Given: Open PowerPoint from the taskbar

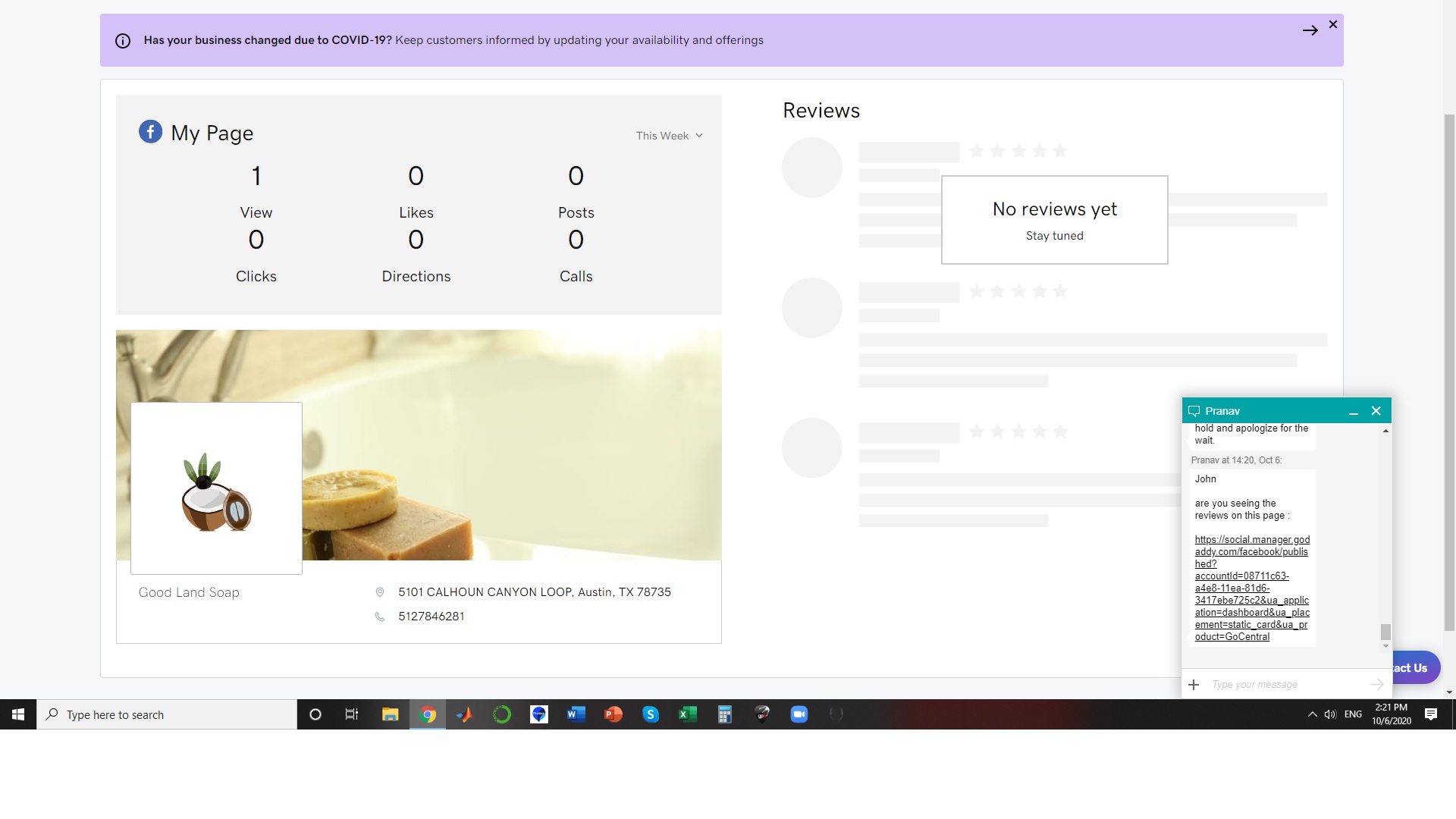Looking at the screenshot, I should click(613, 714).
